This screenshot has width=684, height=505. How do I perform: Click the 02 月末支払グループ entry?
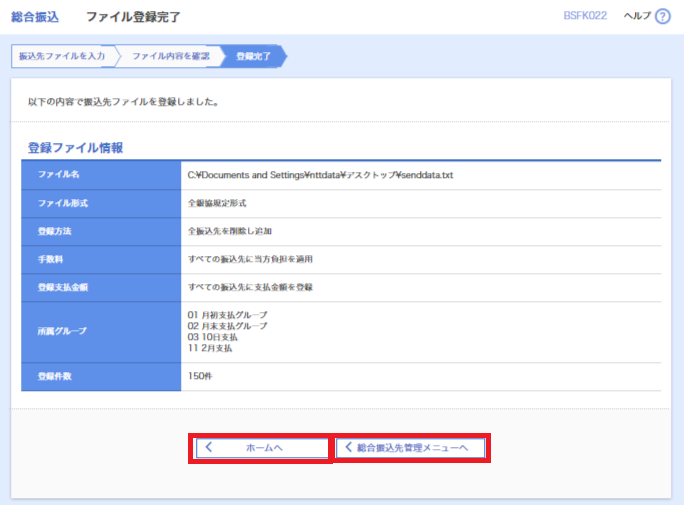coord(227,326)
